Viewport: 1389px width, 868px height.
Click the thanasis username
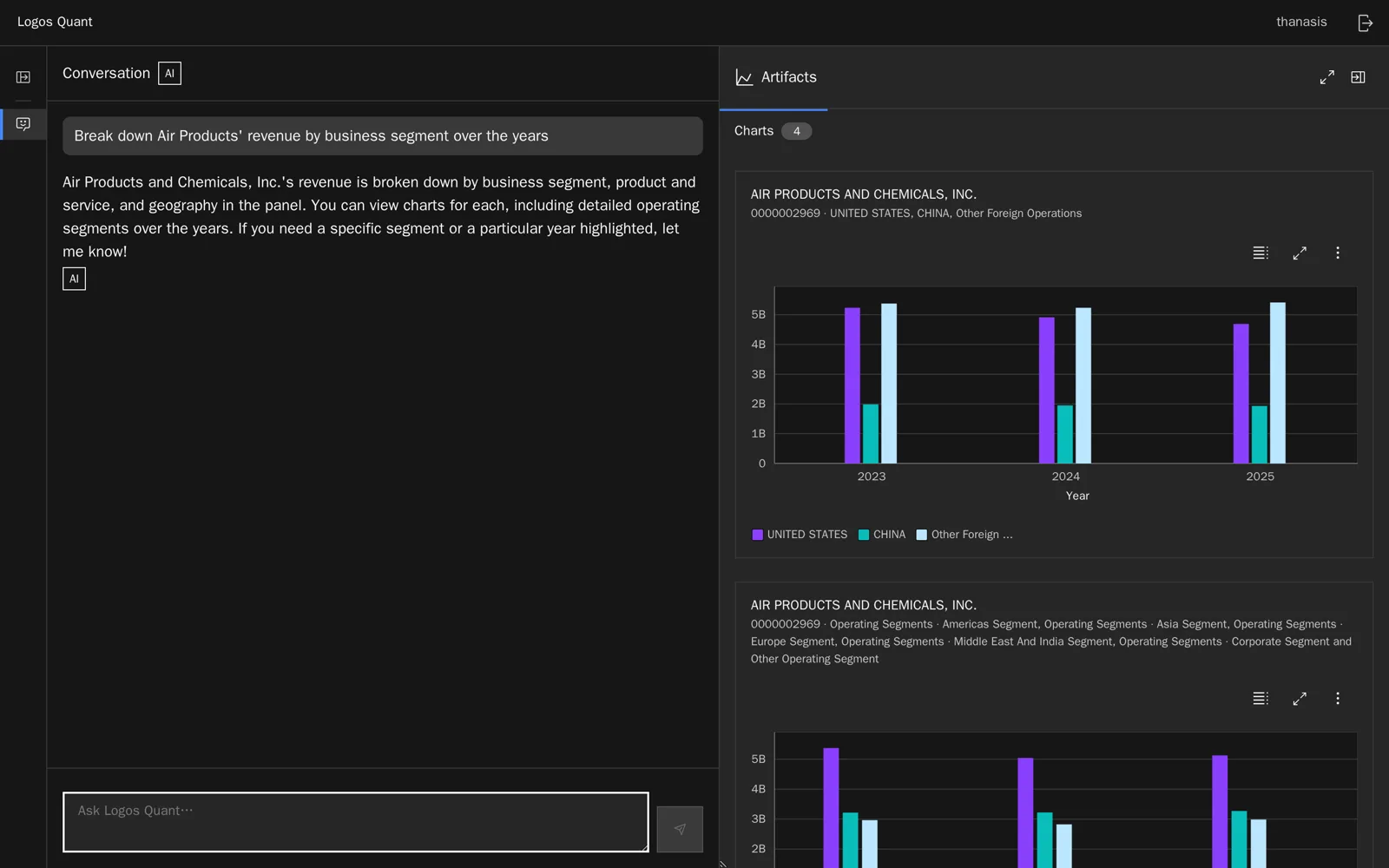pyautogui.click(x=1301, y=22)
